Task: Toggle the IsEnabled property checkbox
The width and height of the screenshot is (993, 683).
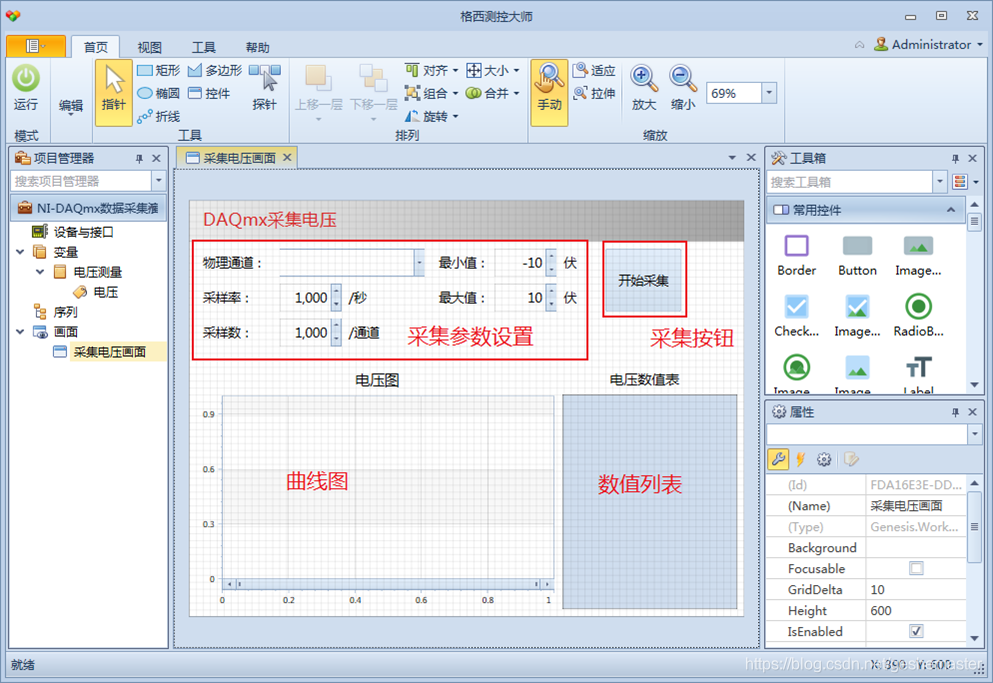Action: click(915, 631)
